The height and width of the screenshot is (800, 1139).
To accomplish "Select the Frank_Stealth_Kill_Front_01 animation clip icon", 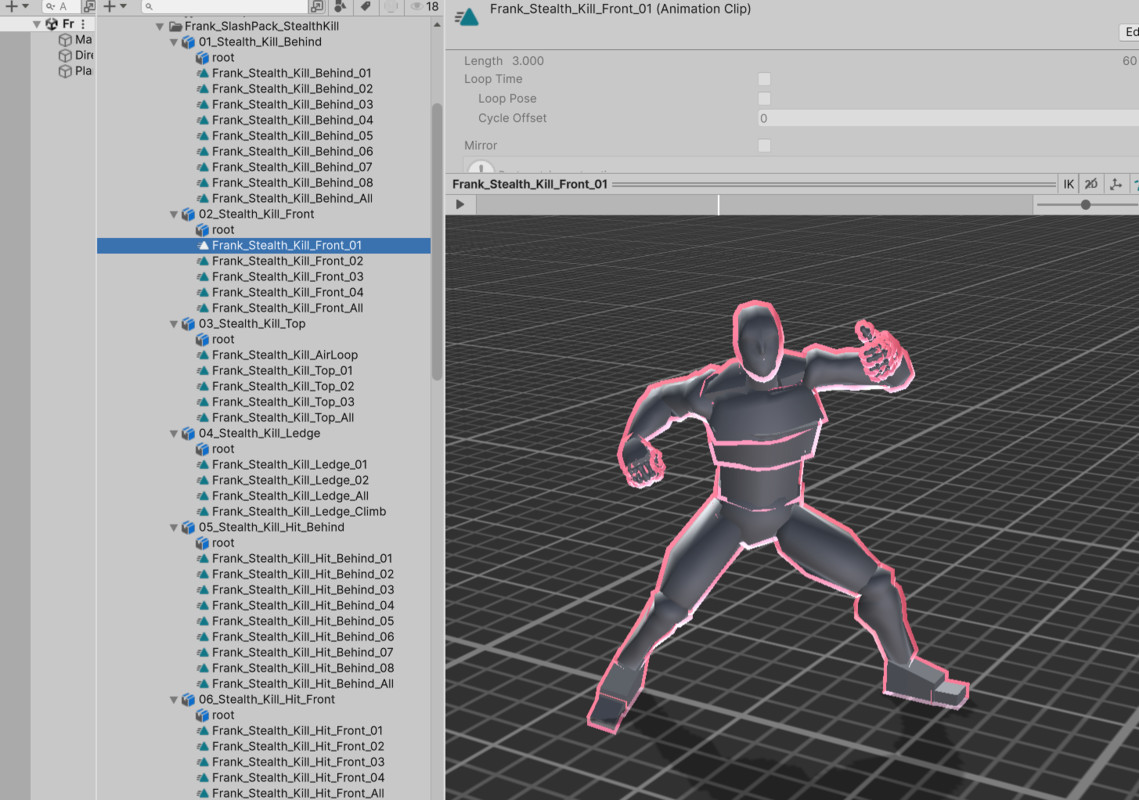I will [x=204, y=245].
